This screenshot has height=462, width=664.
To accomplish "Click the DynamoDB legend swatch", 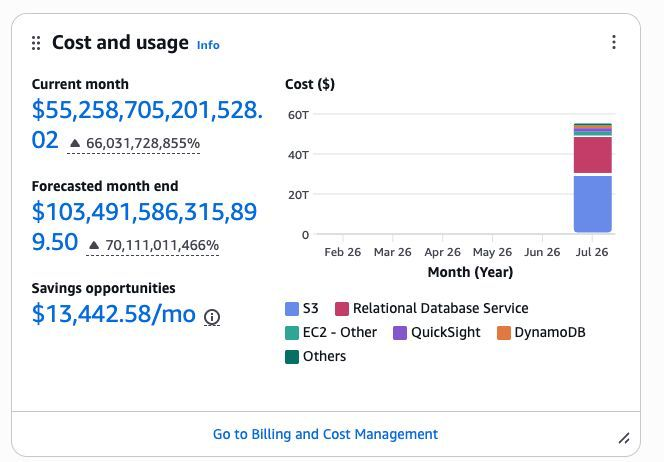I will (504, 333).
